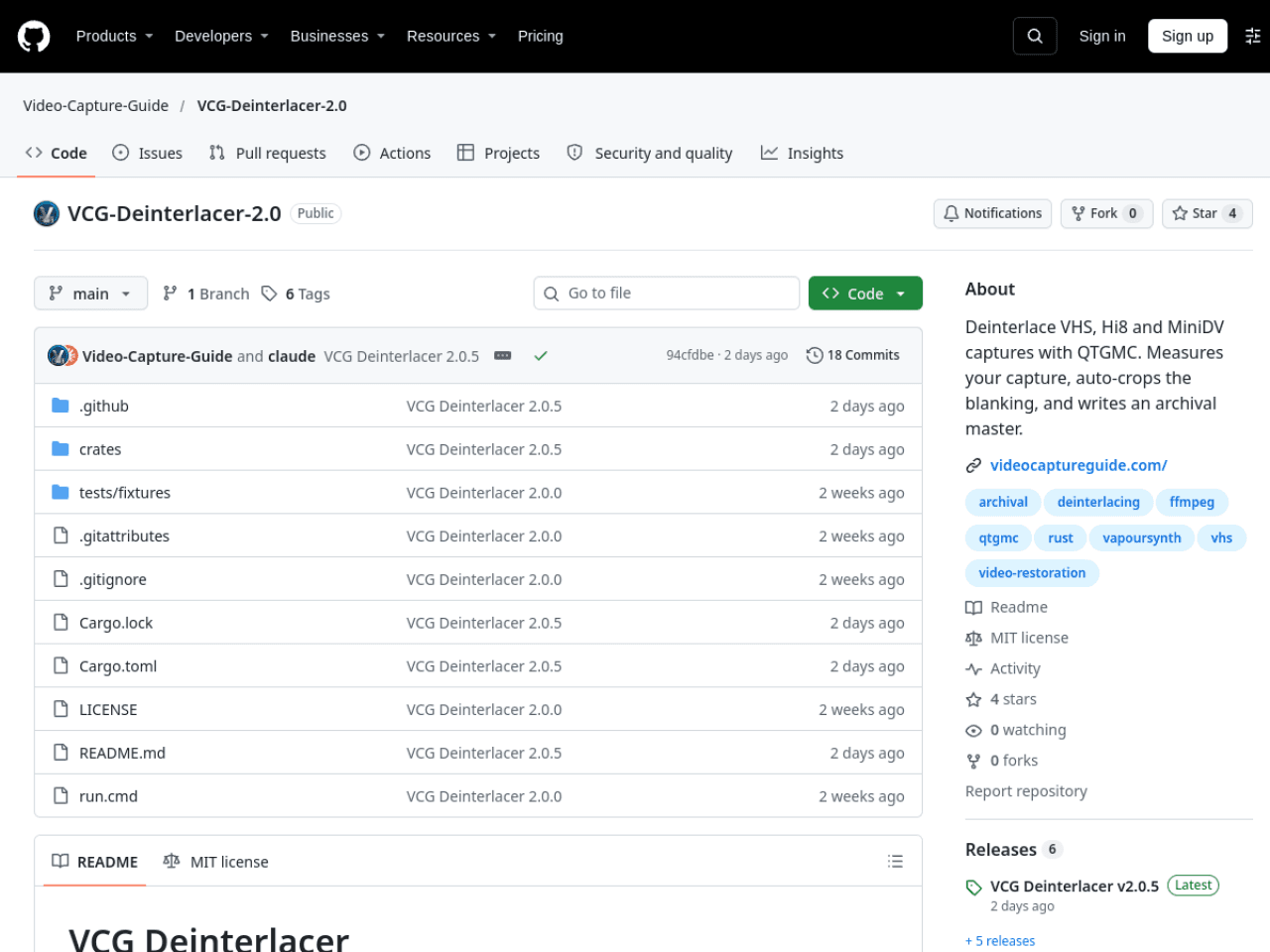1270x952 pixels.
Task: Click the Notifications bell button
Action: (x=992, y=213)
